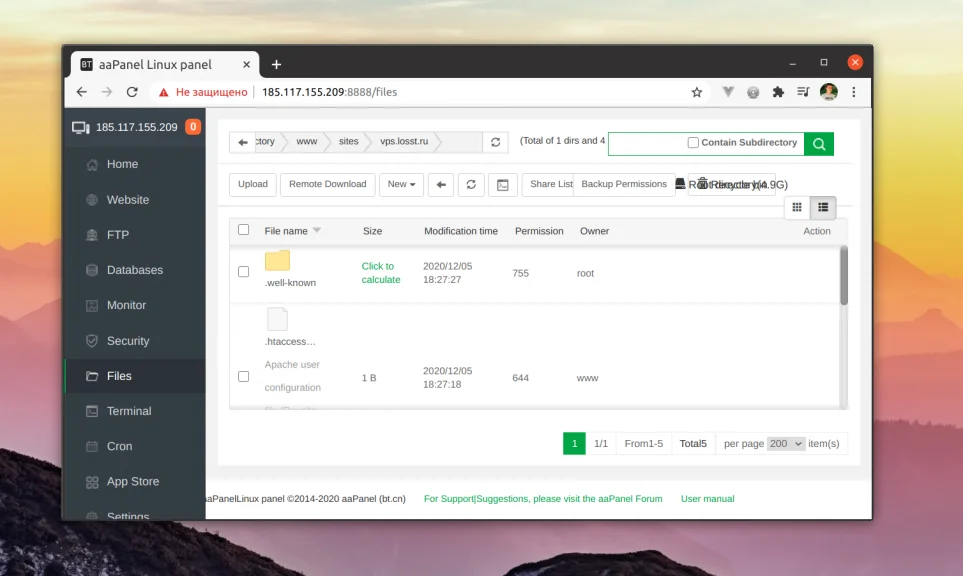Click the Upload button
The image size is (963, 576).
point(252,184)
